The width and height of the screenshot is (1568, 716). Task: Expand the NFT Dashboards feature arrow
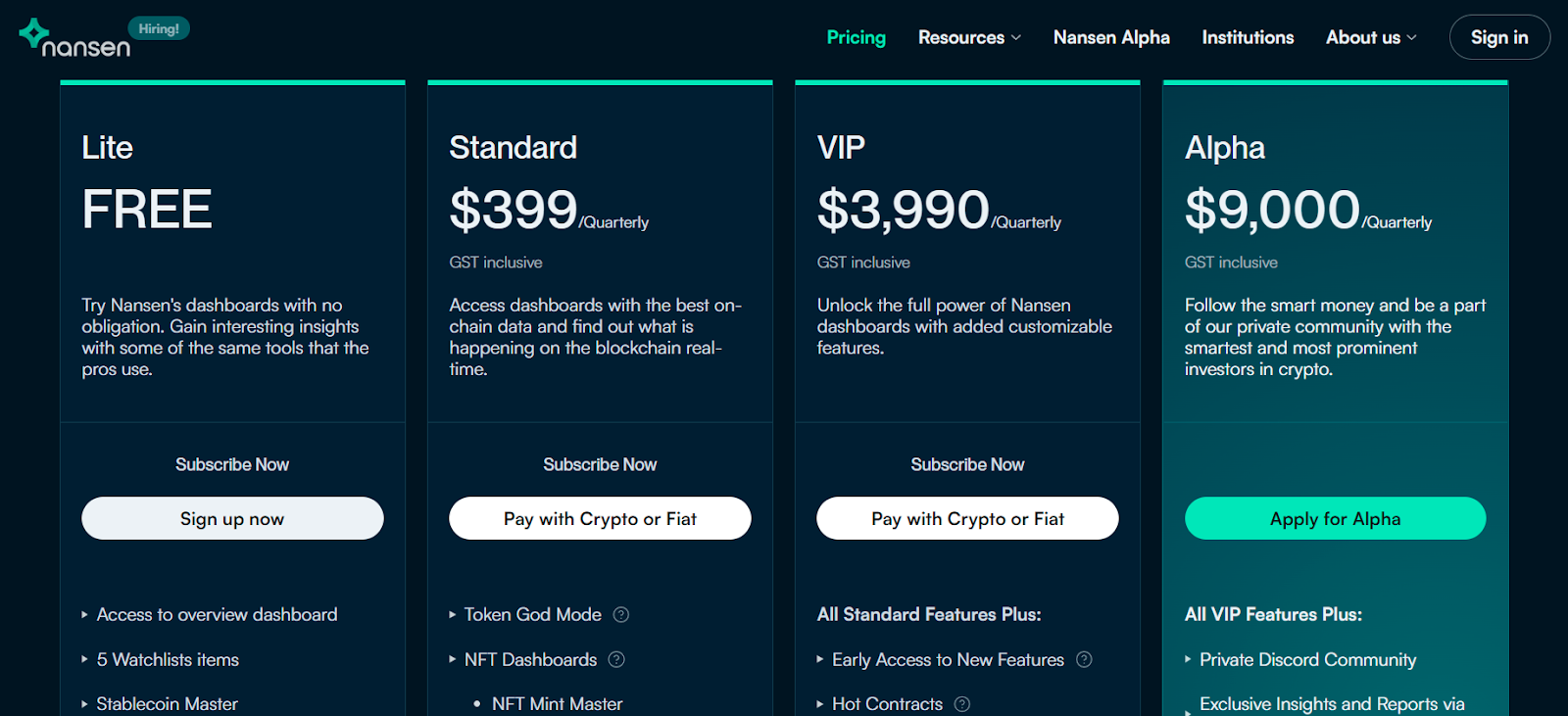(x=453, y=660)
